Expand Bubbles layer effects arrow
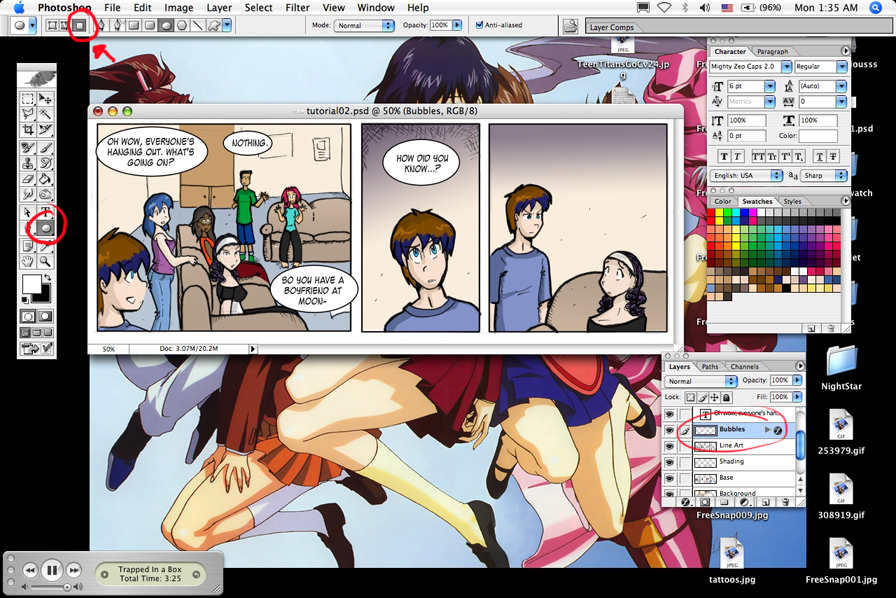Viewport: 896px width, 598px height. tap(767, 429)
